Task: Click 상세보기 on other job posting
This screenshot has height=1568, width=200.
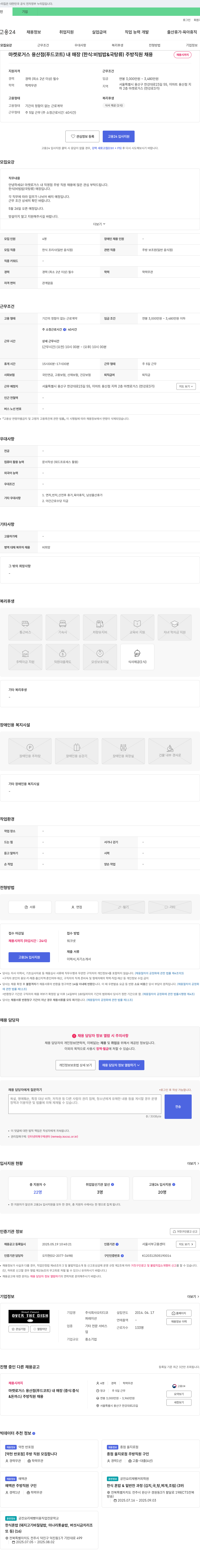Action: coord(179,1394)
